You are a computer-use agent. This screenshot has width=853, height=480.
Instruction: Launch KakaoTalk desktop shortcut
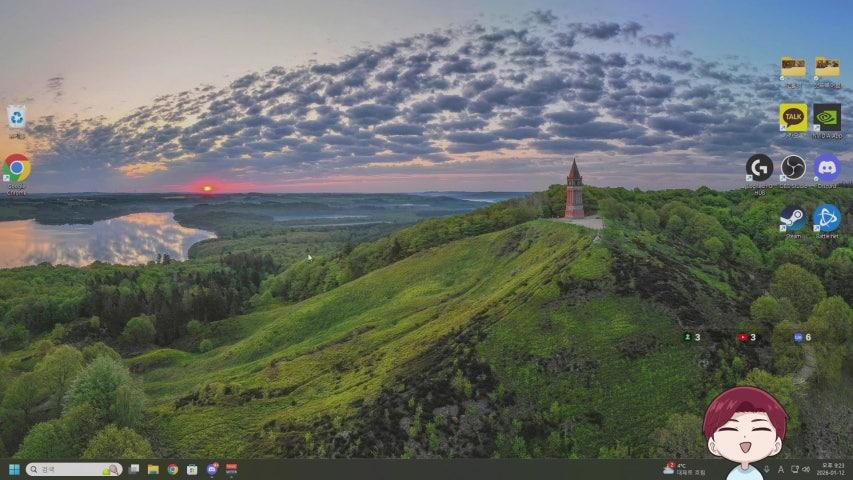click(793, 119)
